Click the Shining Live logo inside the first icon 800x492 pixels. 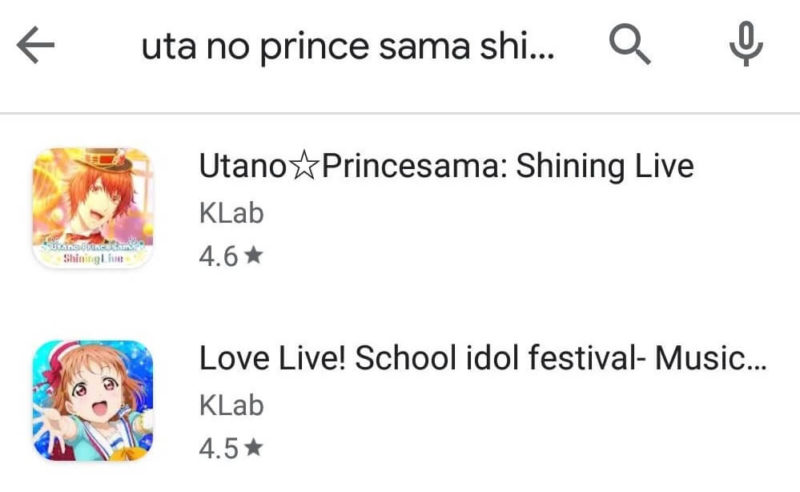pos(92,252)
